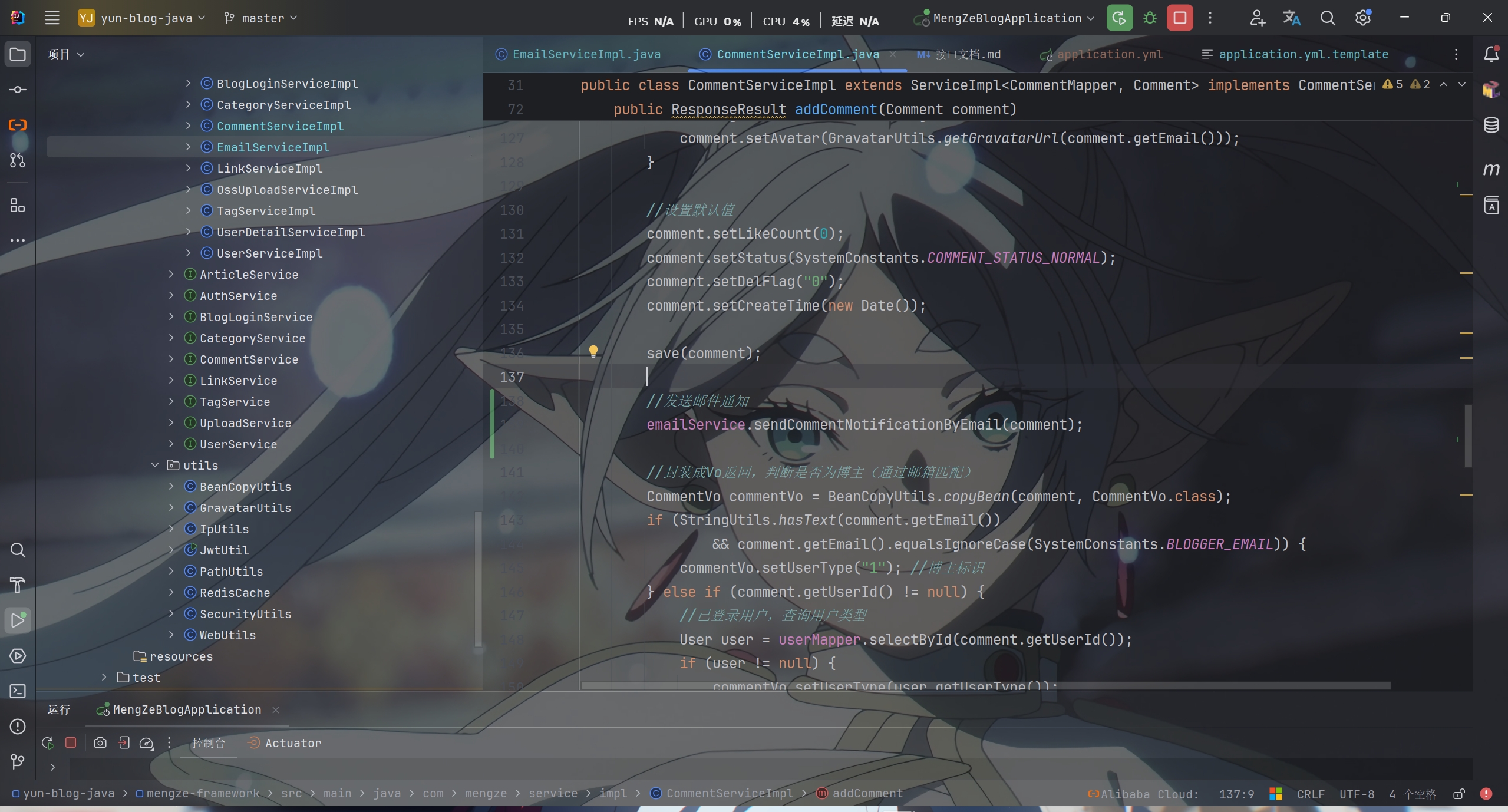
Task: Toggle the Run tool window sidebar button
Action: coord(18,620)
